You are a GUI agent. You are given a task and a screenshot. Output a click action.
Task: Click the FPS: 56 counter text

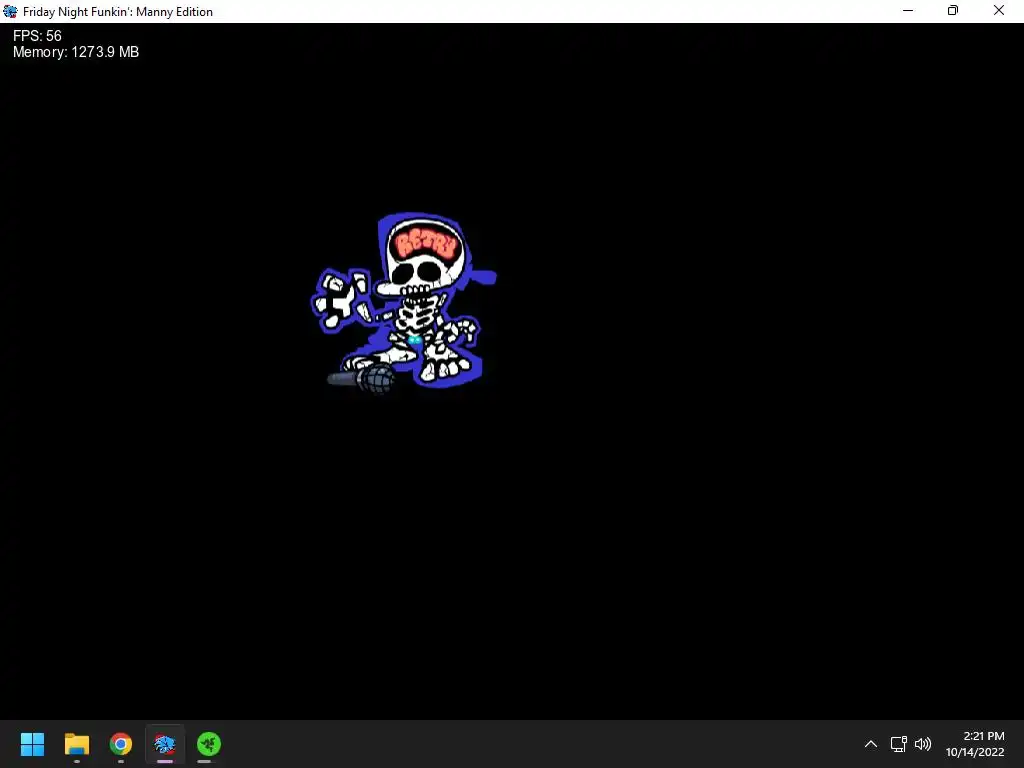click(37, 36)
